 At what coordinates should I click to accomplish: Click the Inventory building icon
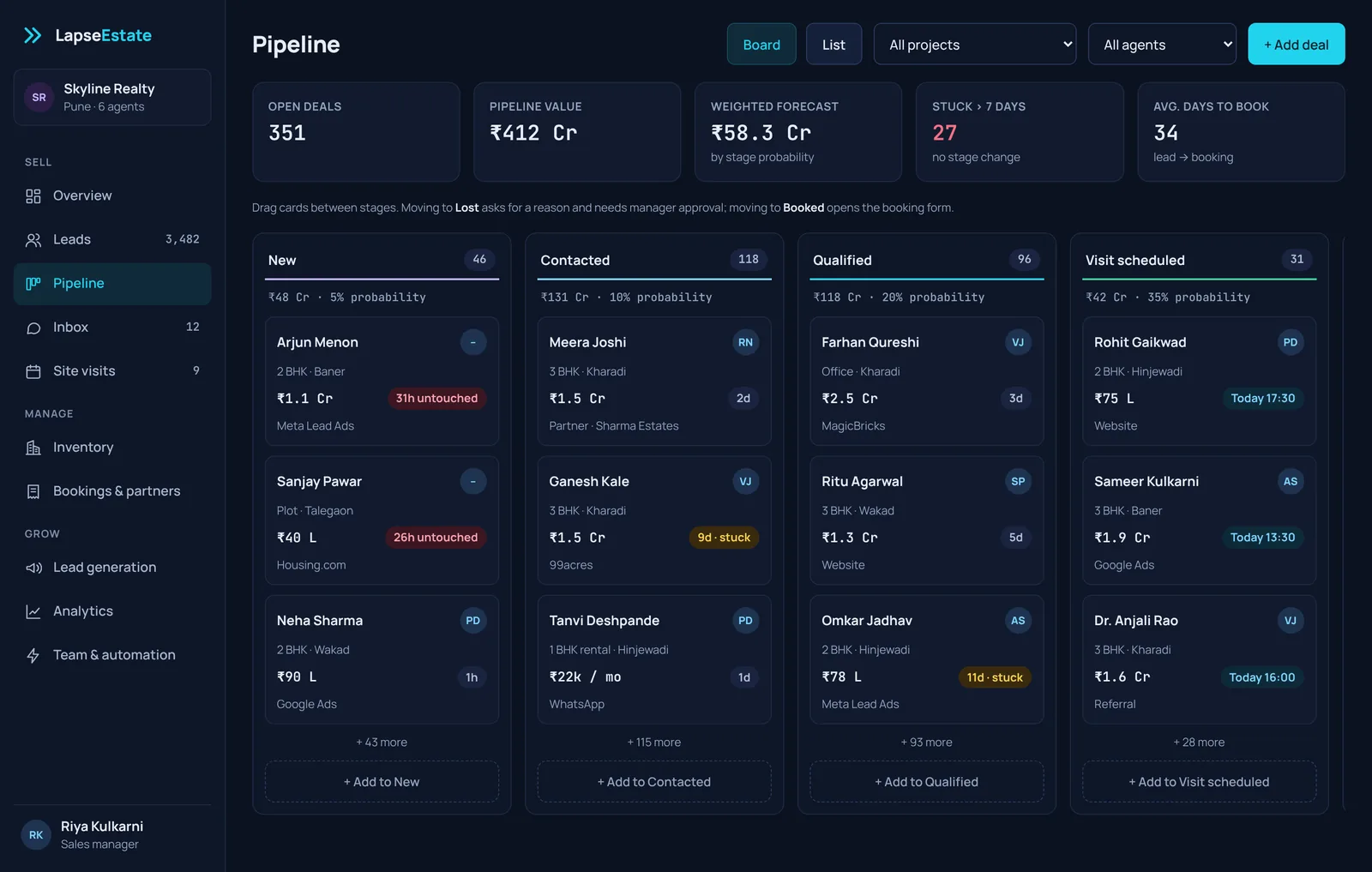33,448
